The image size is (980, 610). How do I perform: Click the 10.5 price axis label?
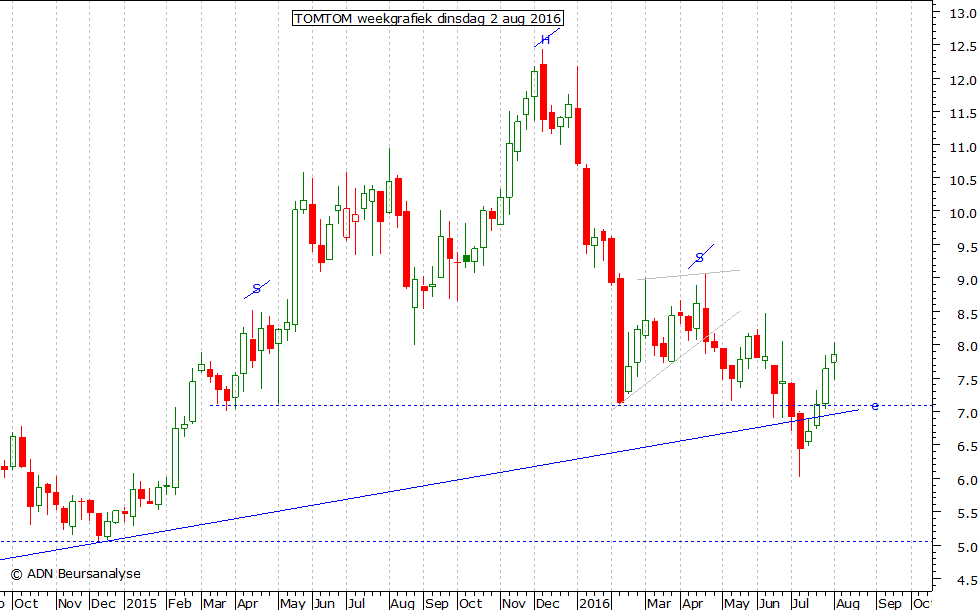pos(963,181)
